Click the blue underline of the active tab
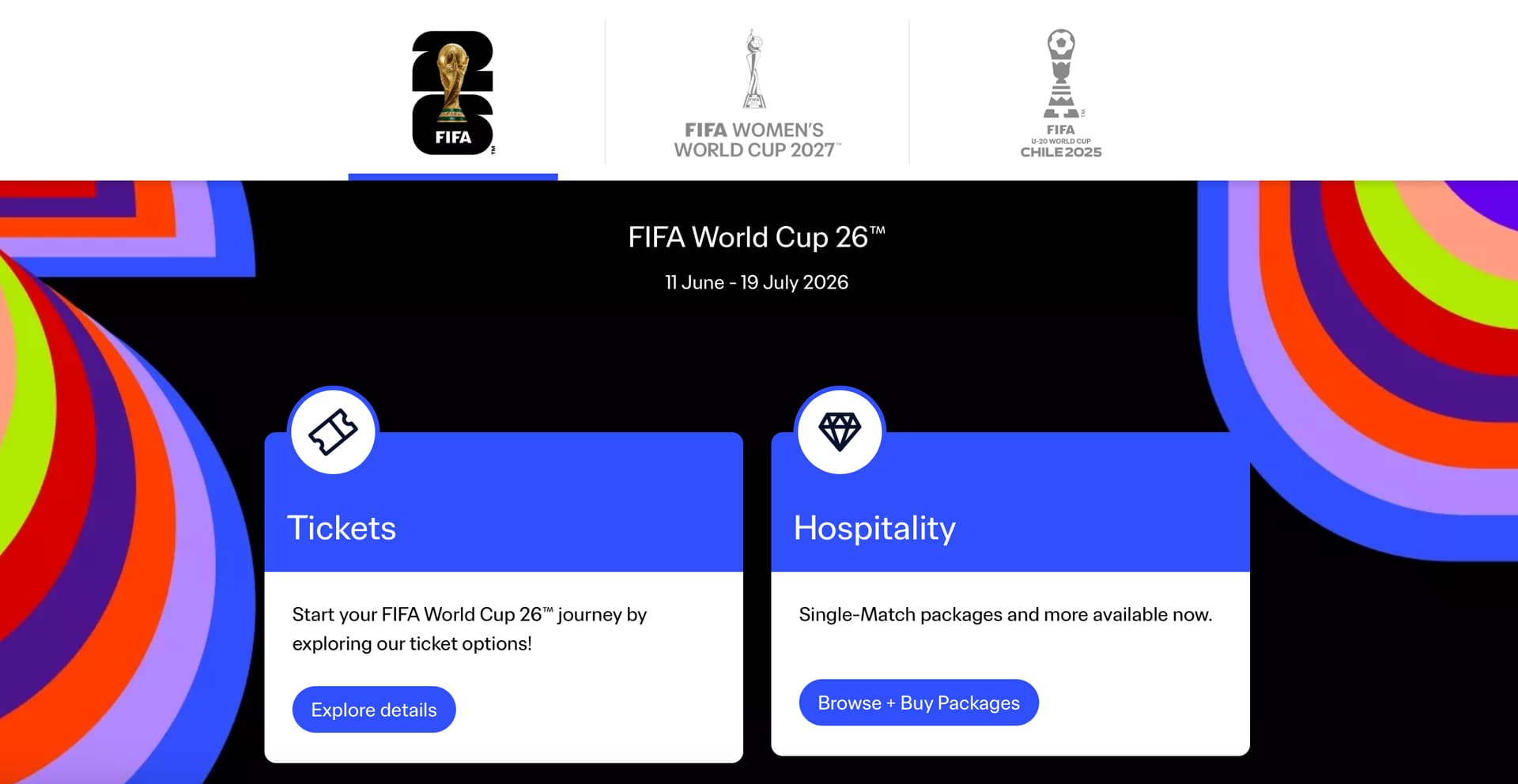Viewport: 1518px width, 784px height. (x=452, y=176)
